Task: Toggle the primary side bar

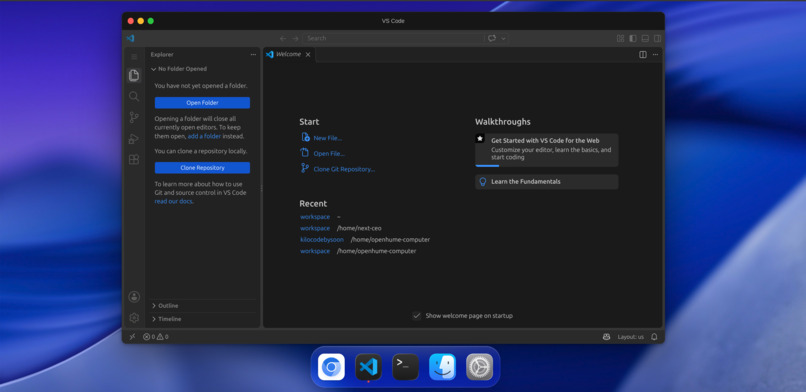Action: tap(633, 39)
